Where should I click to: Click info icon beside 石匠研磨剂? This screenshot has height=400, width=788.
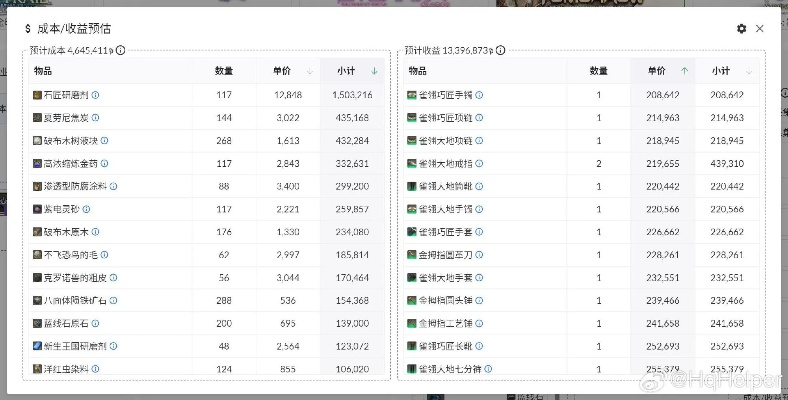click(96, 95)
